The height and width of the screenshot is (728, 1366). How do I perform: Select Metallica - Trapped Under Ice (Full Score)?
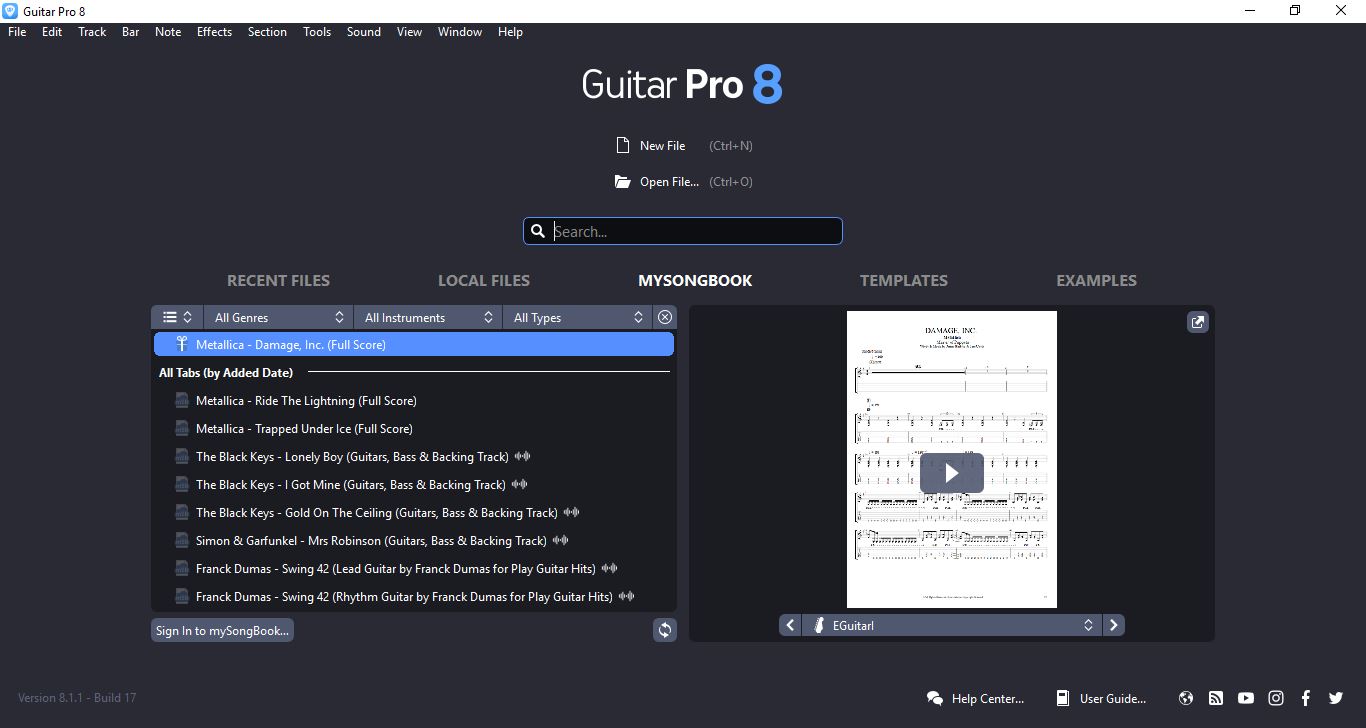(414, 428)
